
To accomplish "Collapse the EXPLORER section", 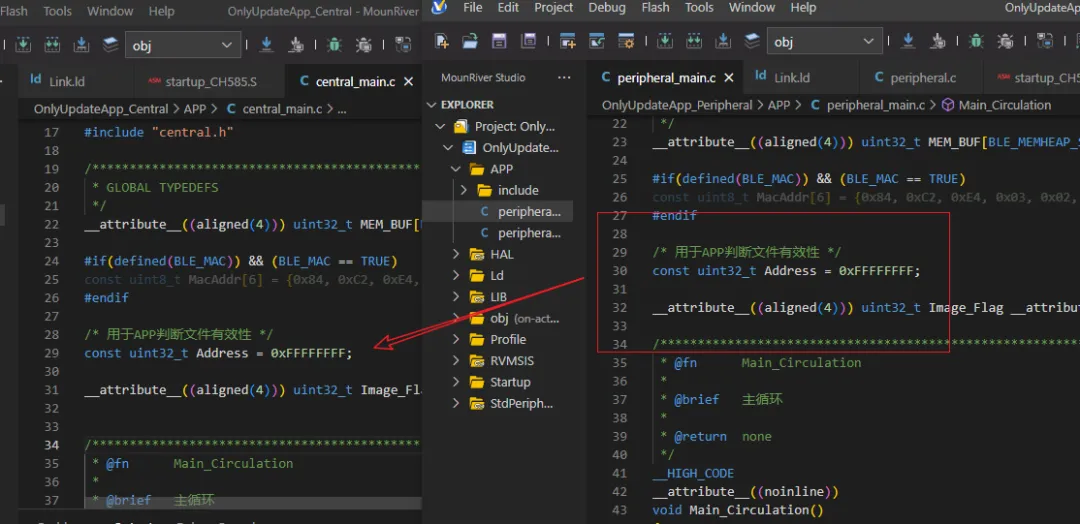I will point(433,105).
